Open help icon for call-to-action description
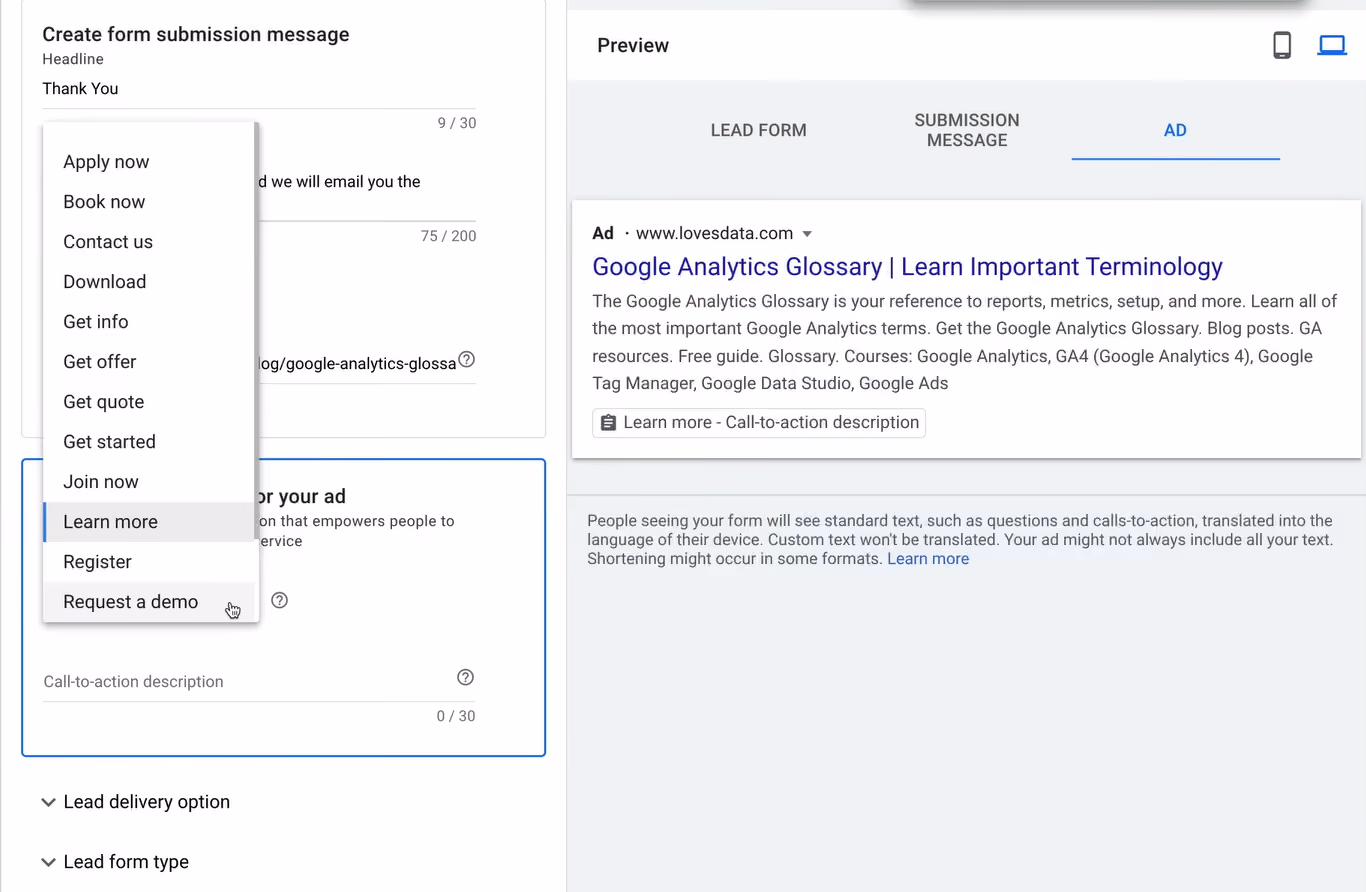Screen dimensions: 1366x892 point(465,677)
